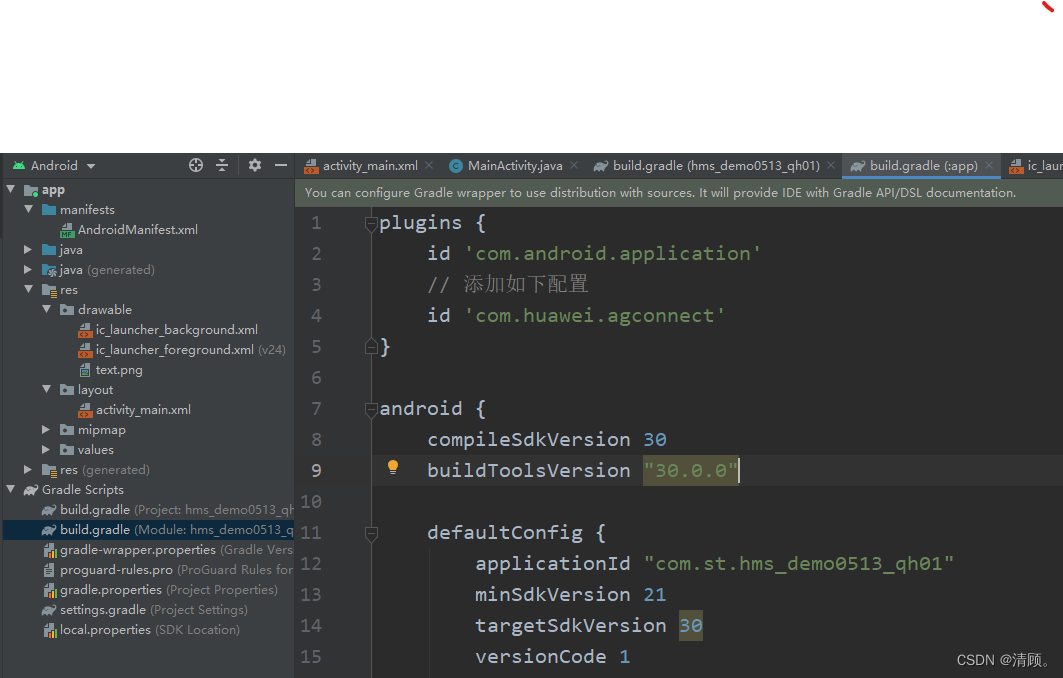Image resolution: width=1063 pixels, height=678 pixels.
Task: Select build.gradle (Module) in Gradle Scripts
Action: pyautogui.click(x=148, y=530)
